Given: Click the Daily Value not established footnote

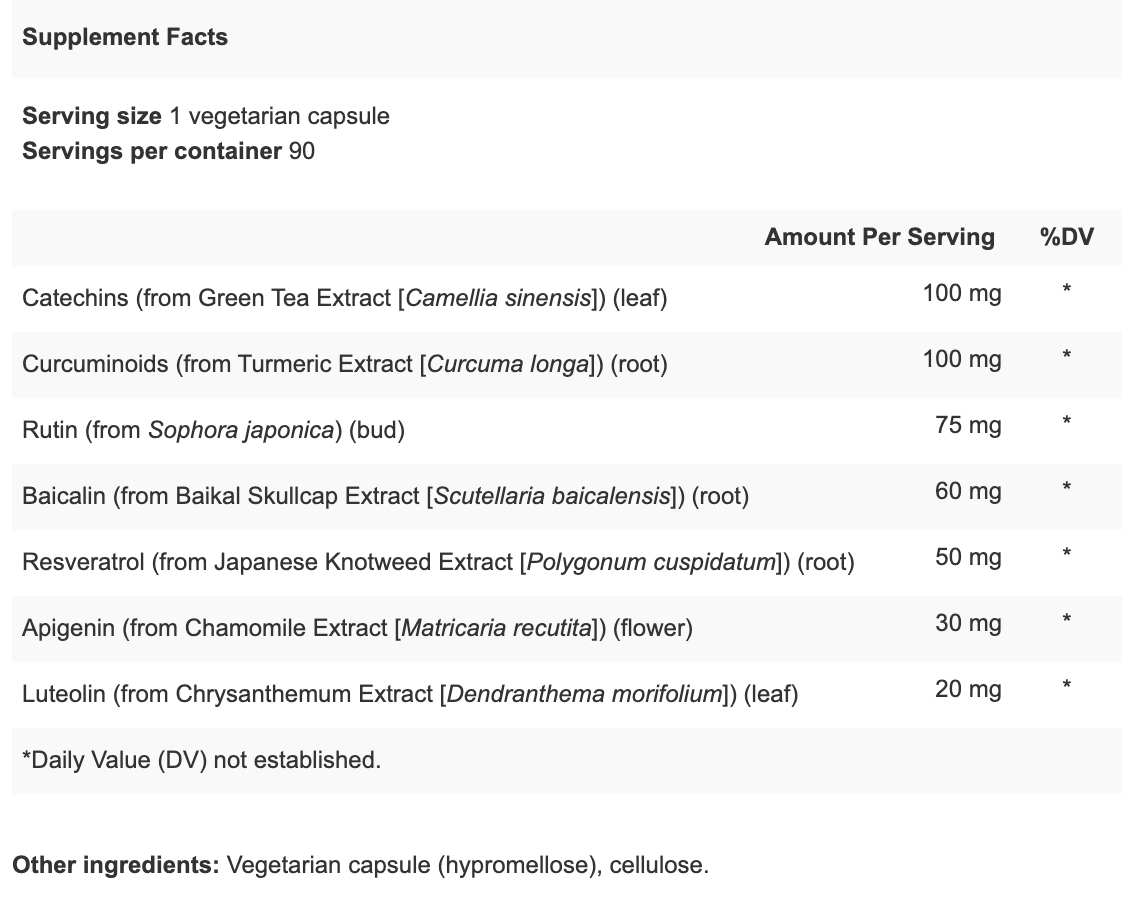Looking at the screenshot, I should pos(201,760).
